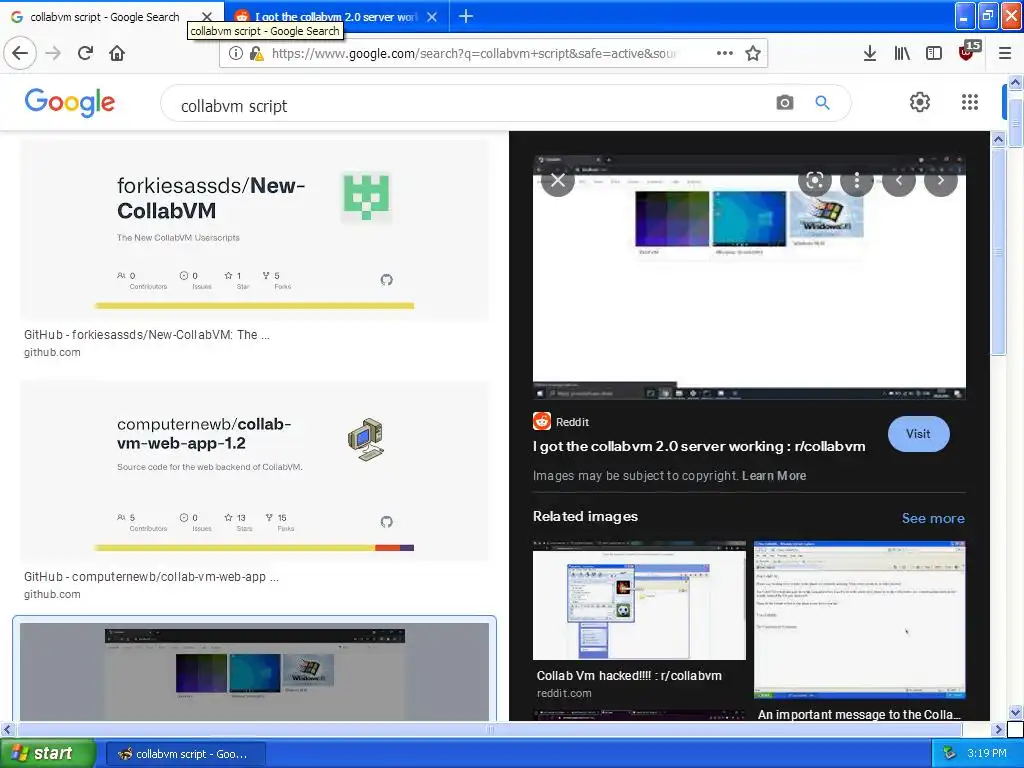Click the Visit button

click(918, 434)
